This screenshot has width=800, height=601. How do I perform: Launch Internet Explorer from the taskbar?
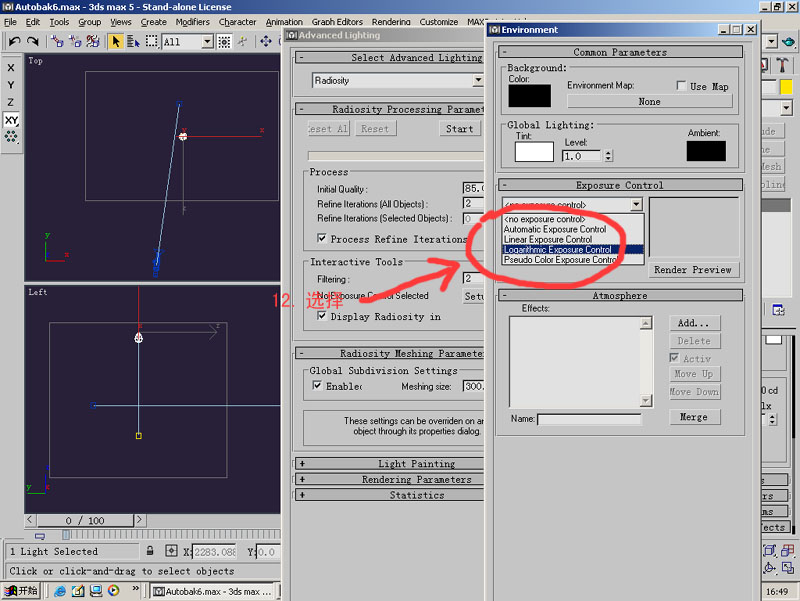(x=60, y=591)
